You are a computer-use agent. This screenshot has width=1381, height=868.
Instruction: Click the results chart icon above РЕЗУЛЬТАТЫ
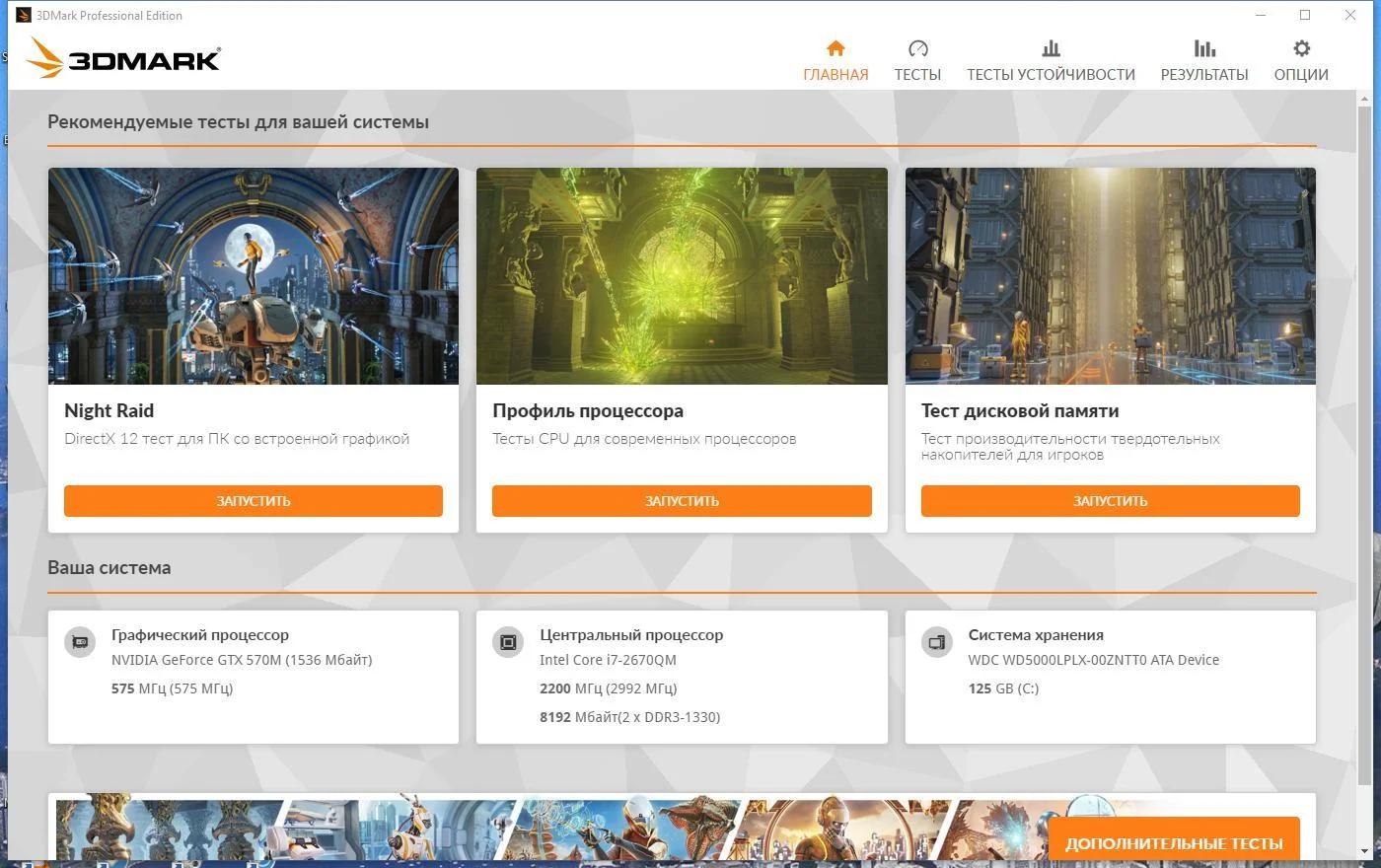(x=1204, y=48)
